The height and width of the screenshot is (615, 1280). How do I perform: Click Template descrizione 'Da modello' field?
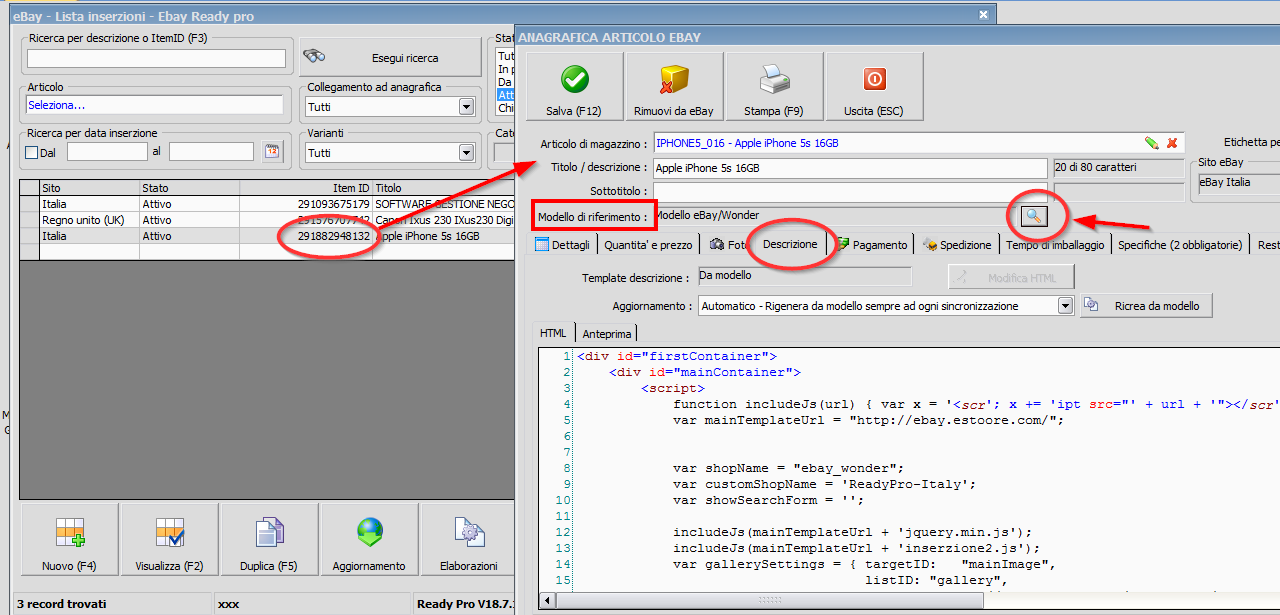pos(804,274)
